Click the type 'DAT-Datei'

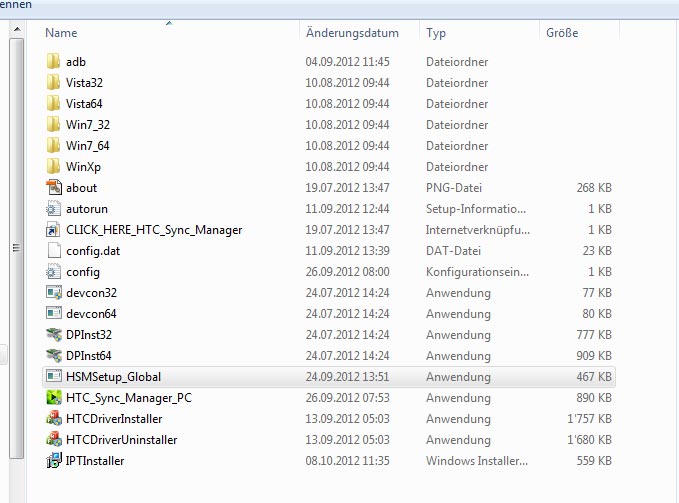[x=453, y=251]
